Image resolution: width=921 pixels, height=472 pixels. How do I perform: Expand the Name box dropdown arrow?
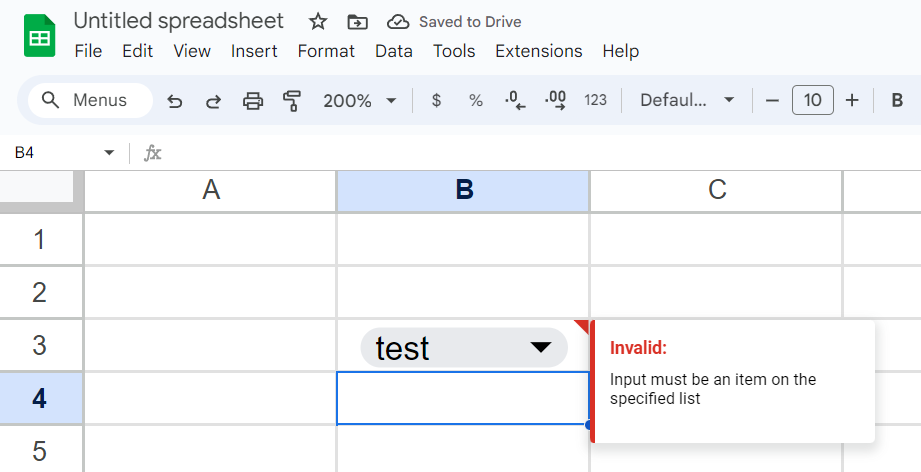[x=109, y=153]
